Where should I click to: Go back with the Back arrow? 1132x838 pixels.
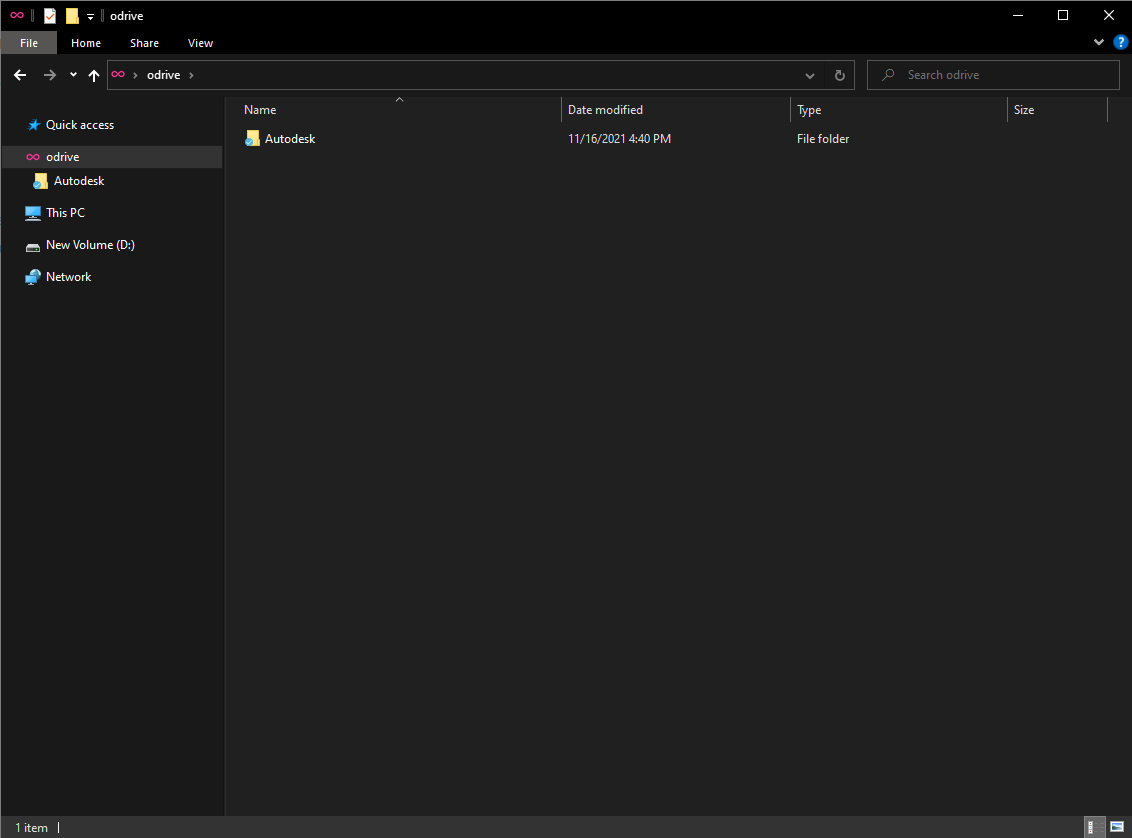pyautogui.click(x=20, y=75)
